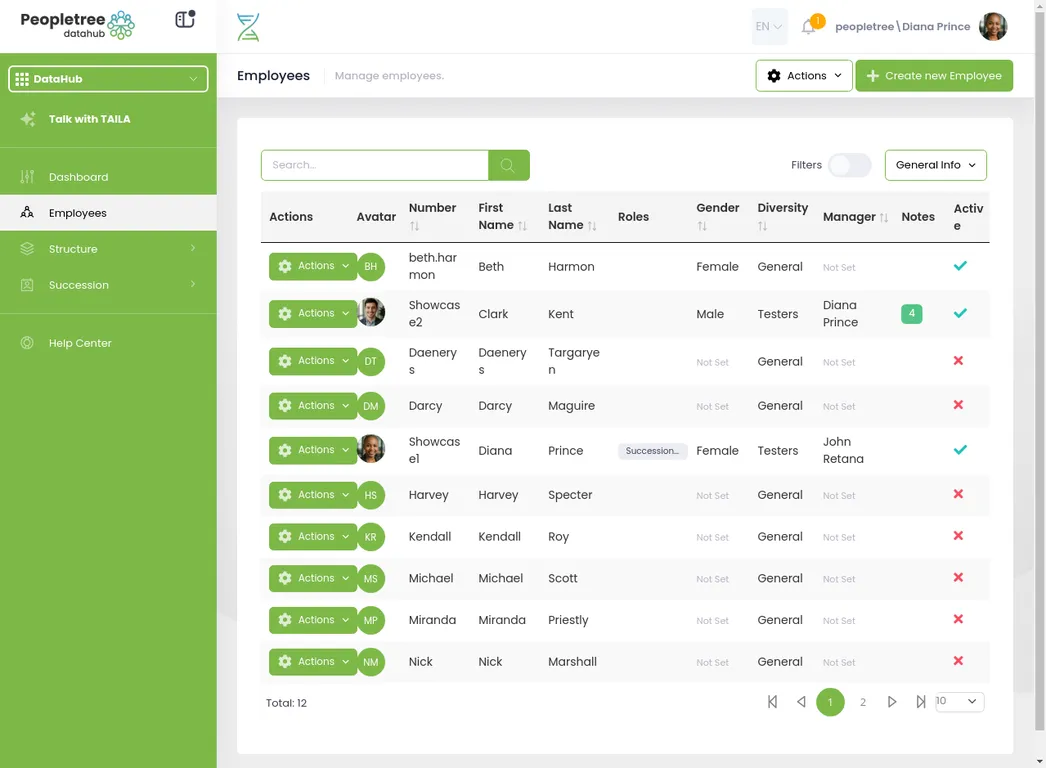Click the DNA helix icon in header
The image size is (1046, 768).
coord(248,27)
